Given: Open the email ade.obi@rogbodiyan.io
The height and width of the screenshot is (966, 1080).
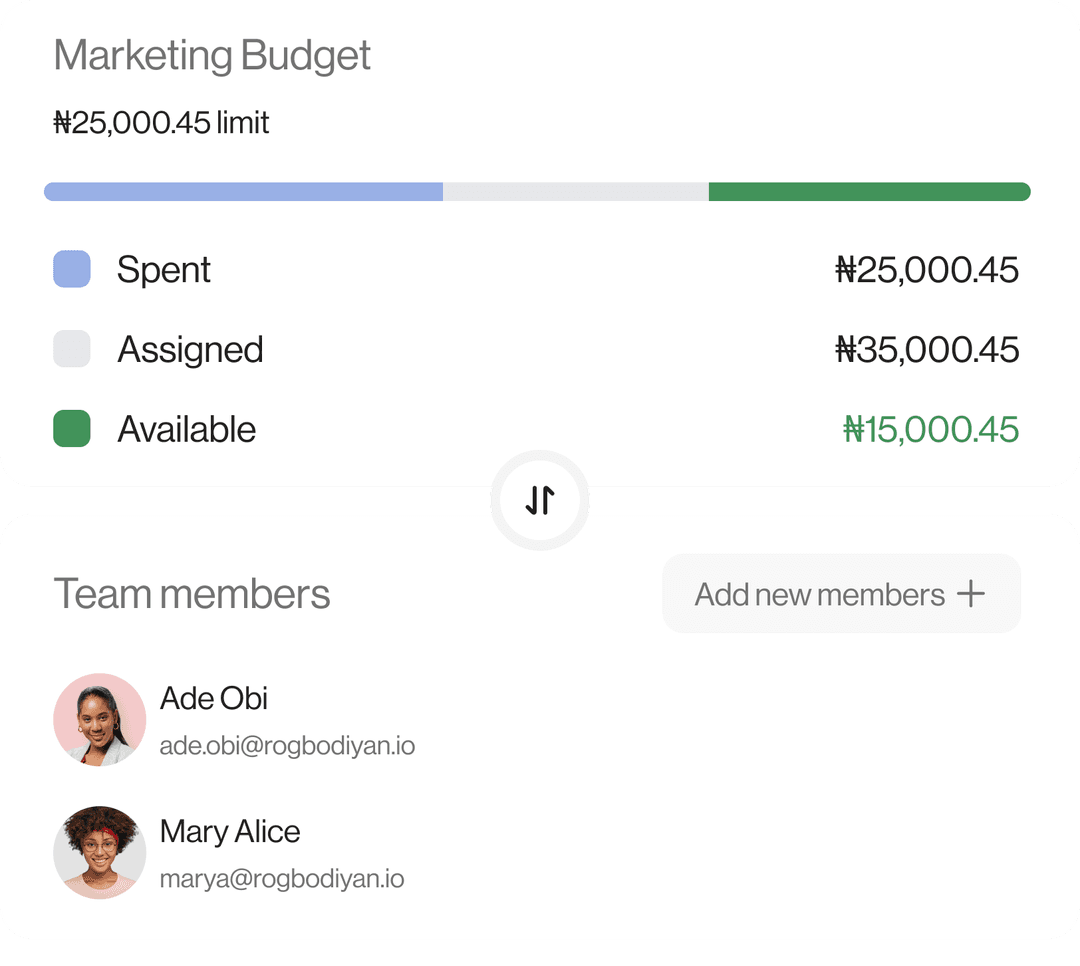Looking at the screenshot, I should tap(288, 745).
